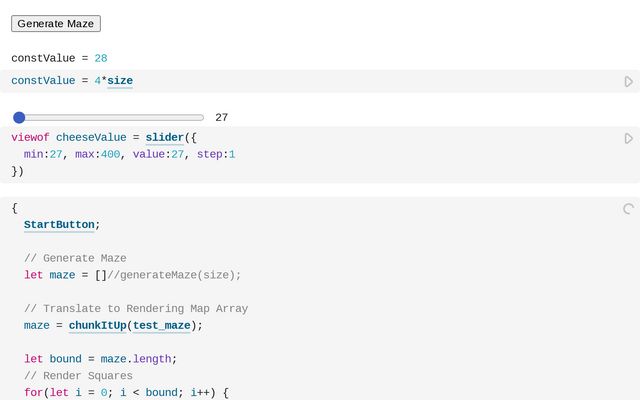Place cursor on 'viewof cheeseValue' line
640x400 pixels.
pyautogui.click(x=70, y=138)
